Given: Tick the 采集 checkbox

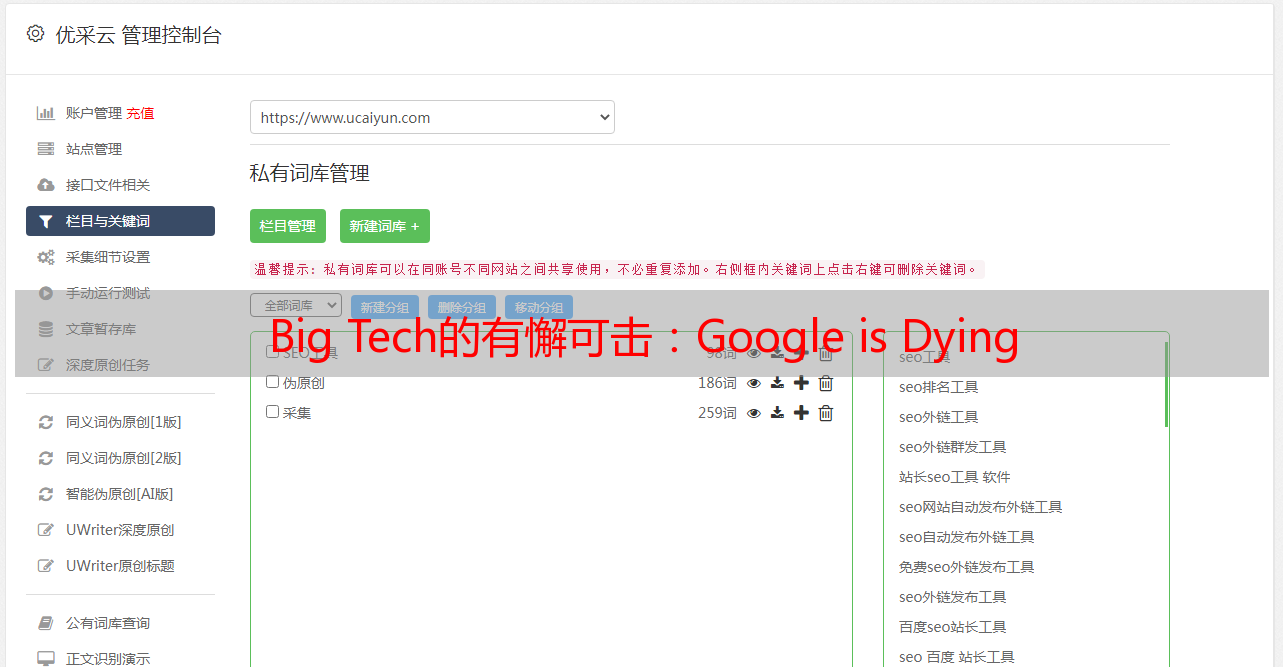Looking at the screenshot, I should 272,412.
